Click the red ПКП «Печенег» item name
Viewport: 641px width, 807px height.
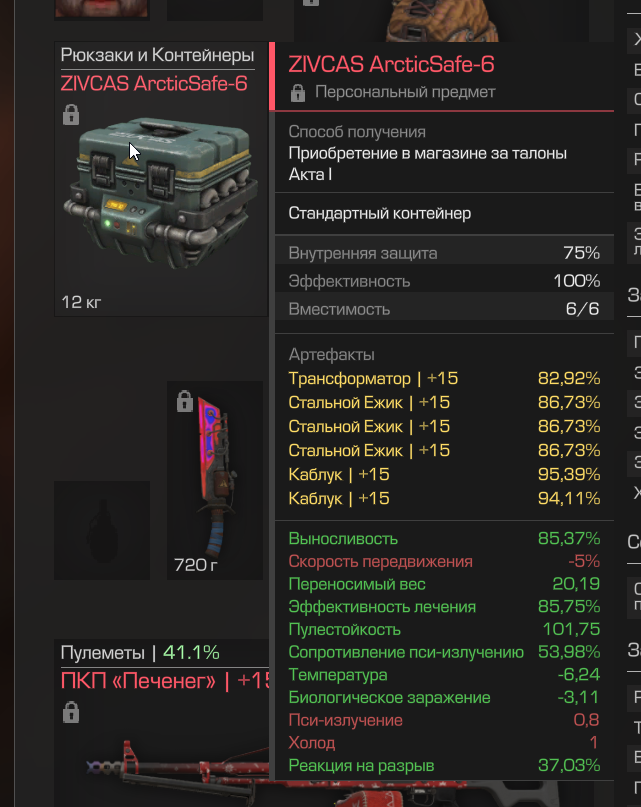(x=165, y=681)
